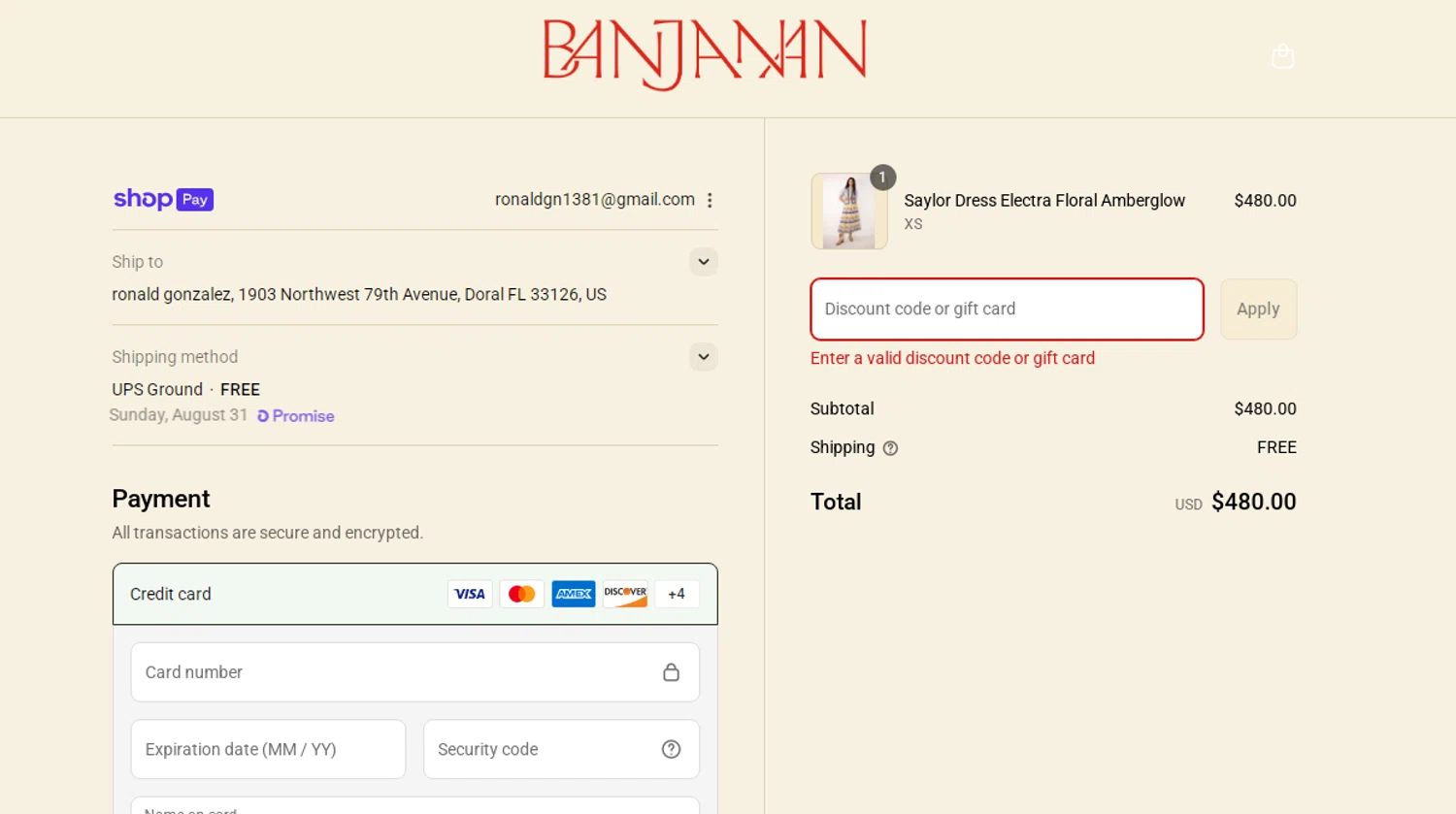Click the Shop Pay logo

[163, 199]
